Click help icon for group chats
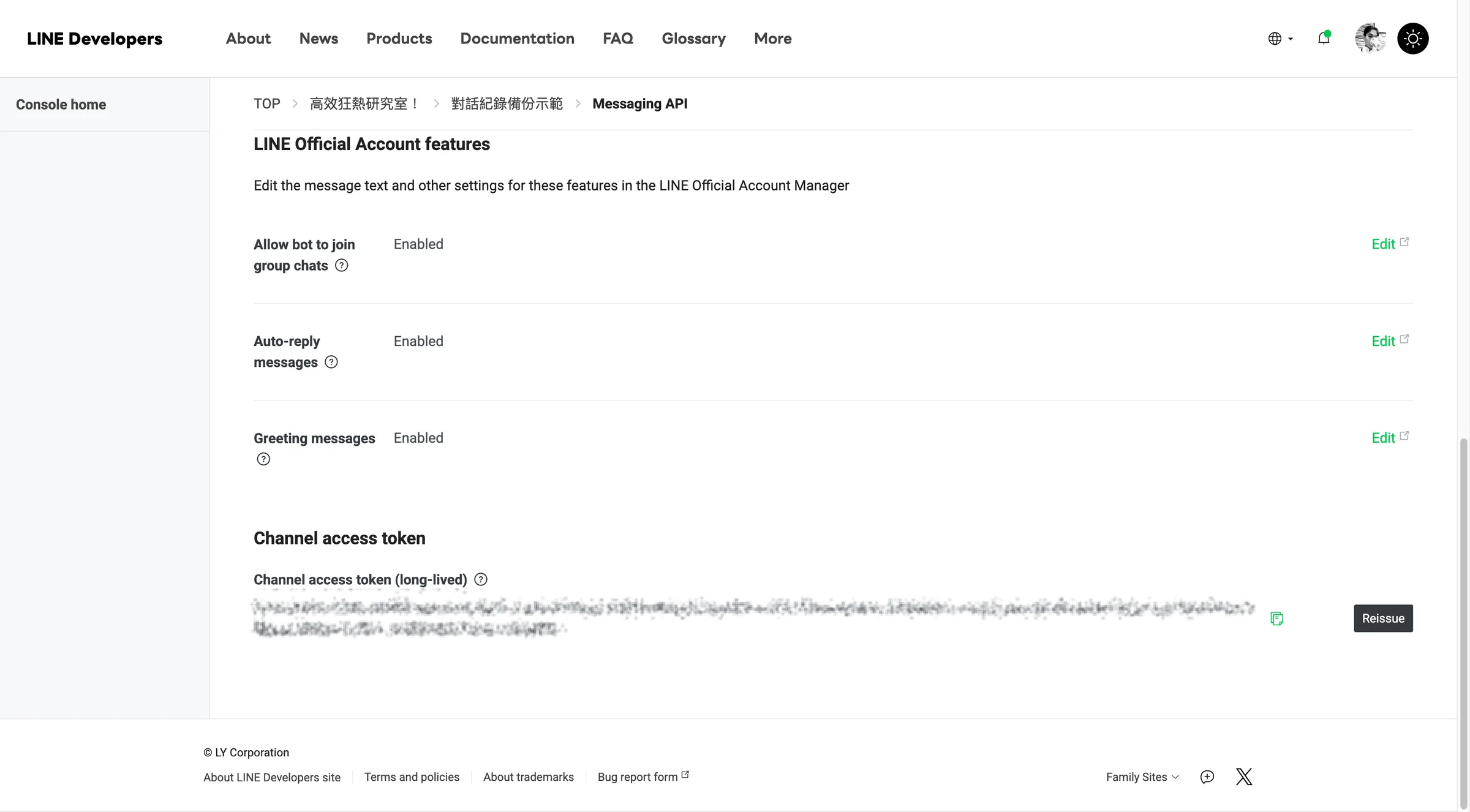The image size is (1470, 812). (x=342, y=265)
